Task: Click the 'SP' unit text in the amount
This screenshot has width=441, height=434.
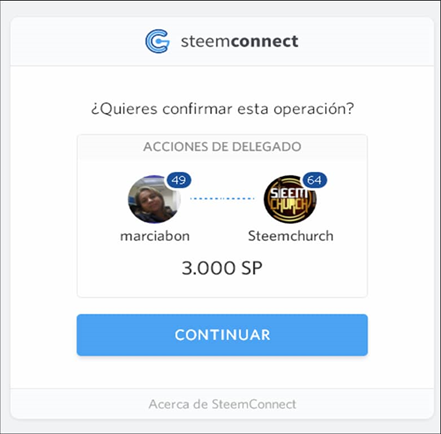Action: [x=252, y=268]
